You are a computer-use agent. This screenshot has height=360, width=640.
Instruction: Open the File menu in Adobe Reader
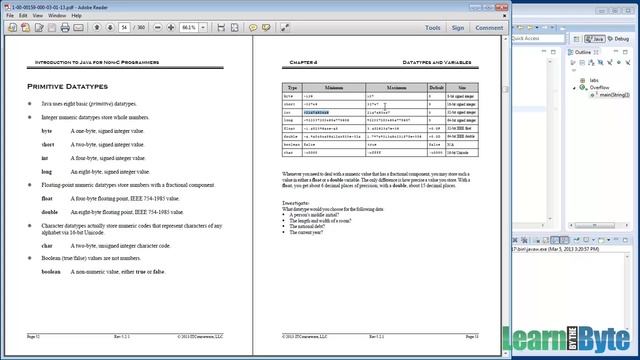pos(10,16)
